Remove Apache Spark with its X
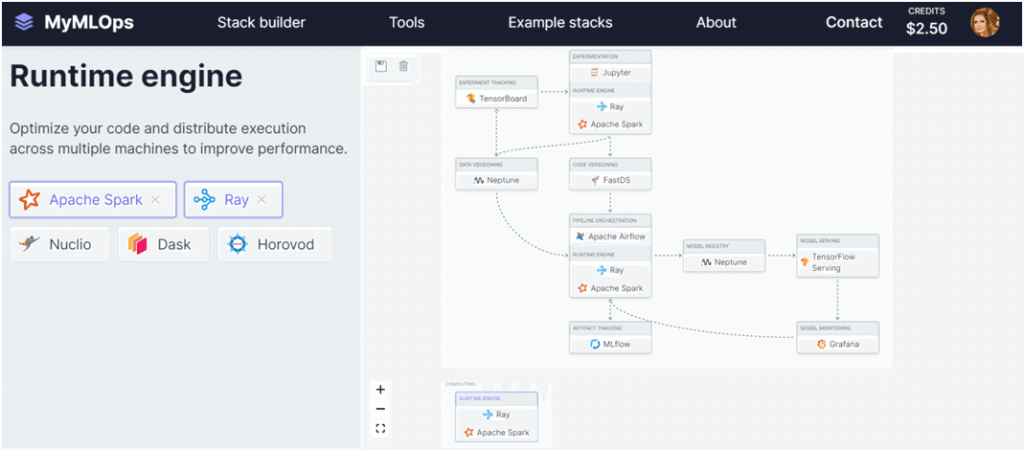 (155, 200)
